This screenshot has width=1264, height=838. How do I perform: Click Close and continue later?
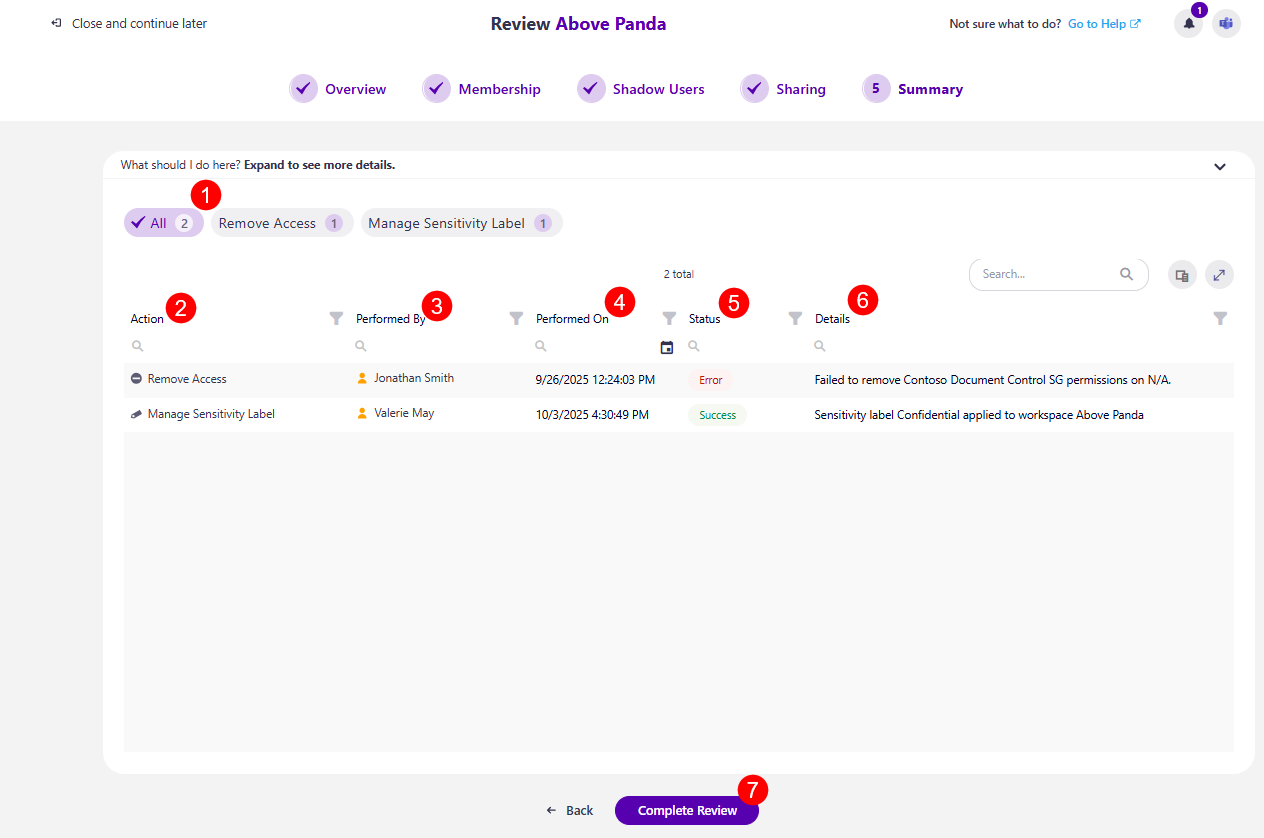click(x=128, y=22)
